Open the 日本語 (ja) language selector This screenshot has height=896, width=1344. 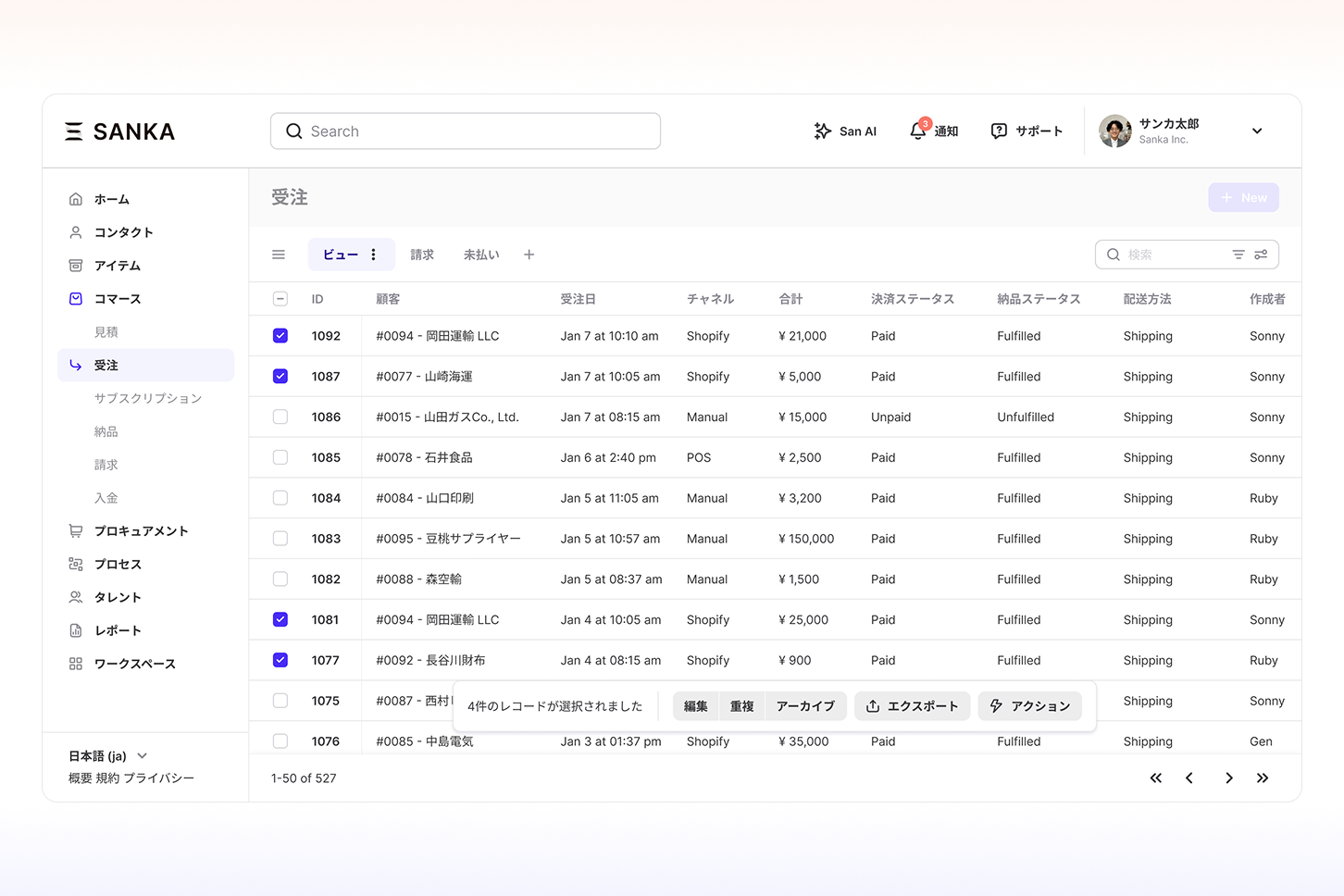pyautogui.click(x=107, y=756)
